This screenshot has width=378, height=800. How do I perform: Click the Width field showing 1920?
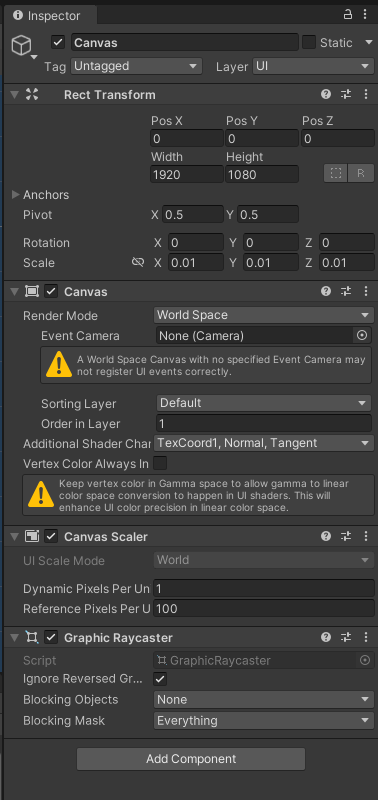[187, 174]
